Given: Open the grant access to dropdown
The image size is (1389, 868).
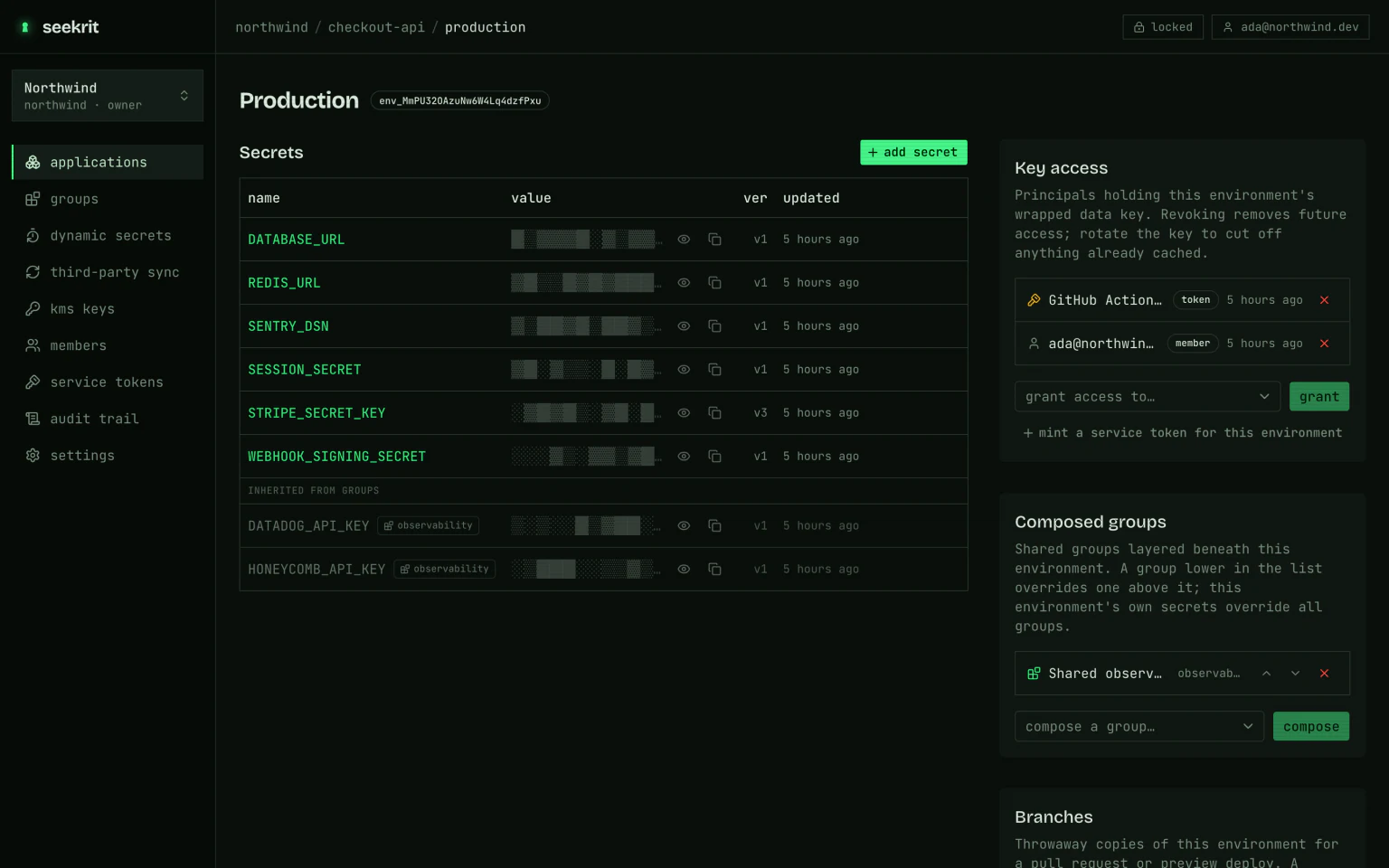Looking at the screenshot, I should point(1148,397).
